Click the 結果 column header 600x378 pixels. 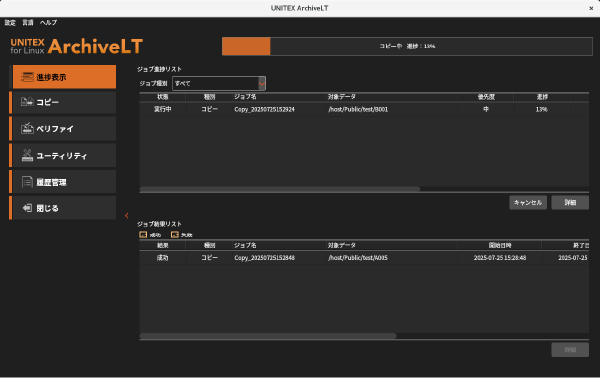163,246
